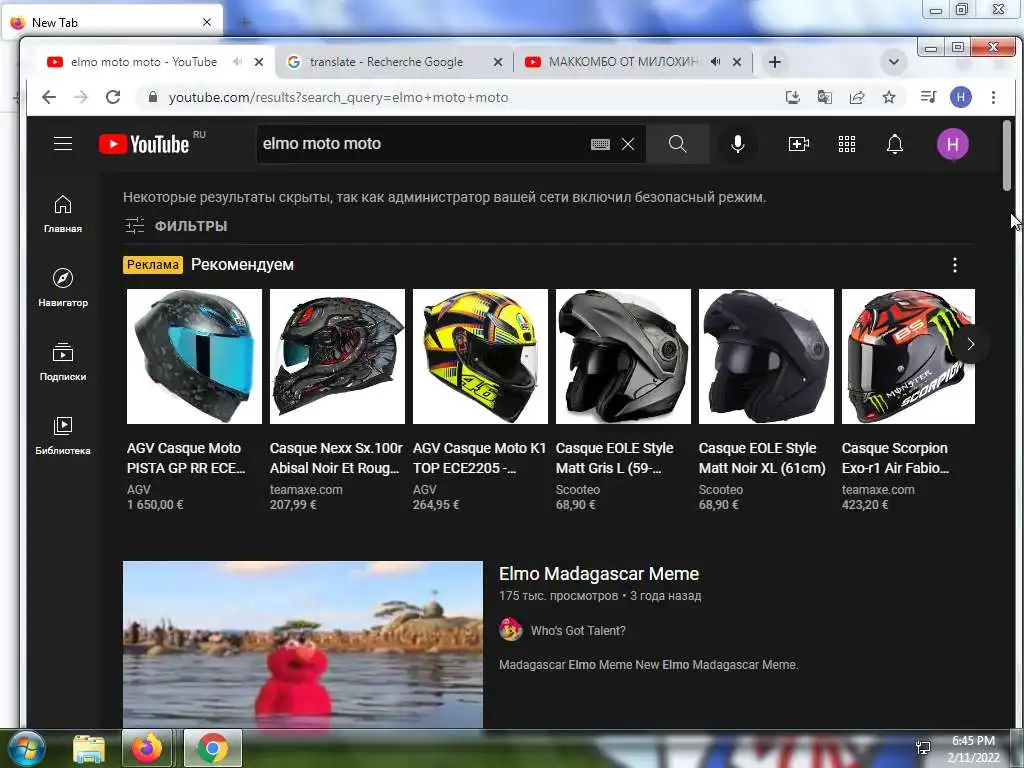Click the yellow AGV K1 helmet image
The image size is (1024, 768).
(x=480, y=357)
